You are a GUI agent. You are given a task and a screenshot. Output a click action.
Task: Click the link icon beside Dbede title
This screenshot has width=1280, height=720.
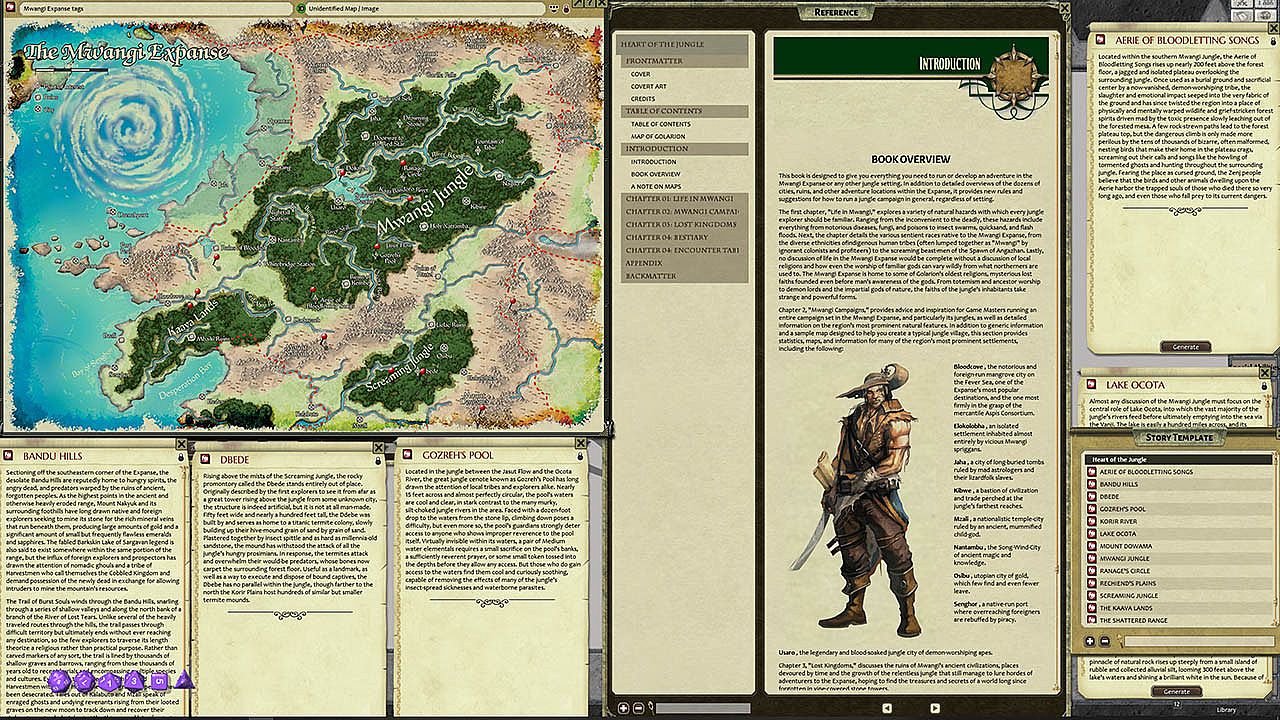click(x=207, y=461)
